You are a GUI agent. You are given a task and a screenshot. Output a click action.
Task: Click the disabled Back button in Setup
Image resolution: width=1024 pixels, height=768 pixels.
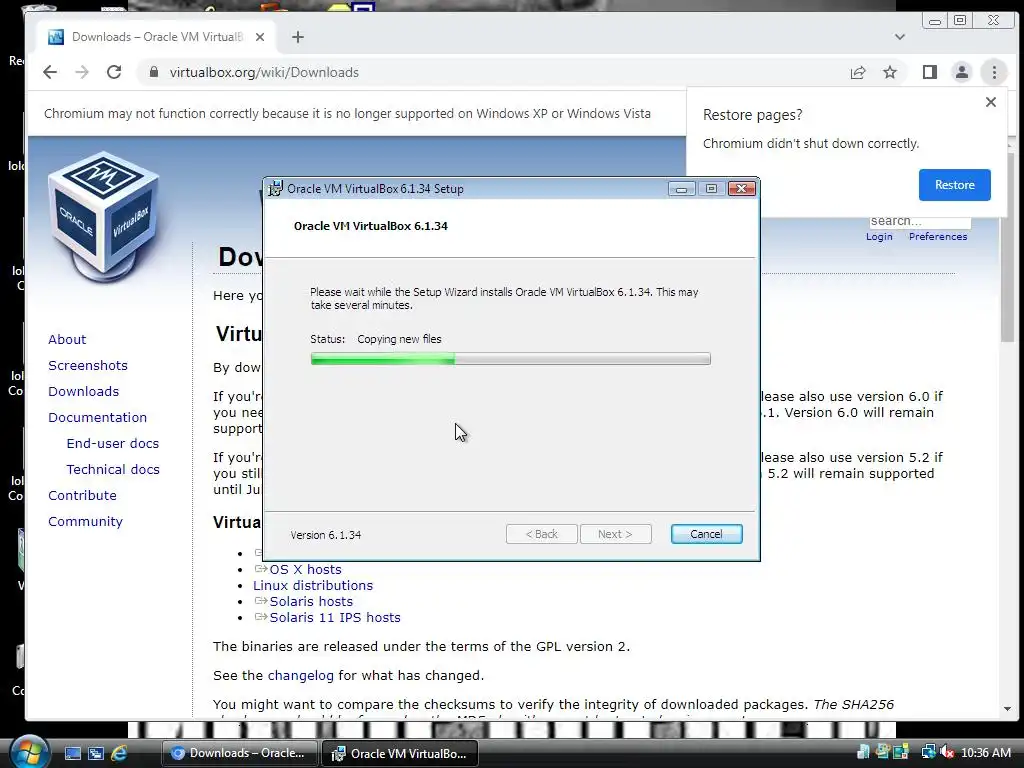(x=541, y=534)
